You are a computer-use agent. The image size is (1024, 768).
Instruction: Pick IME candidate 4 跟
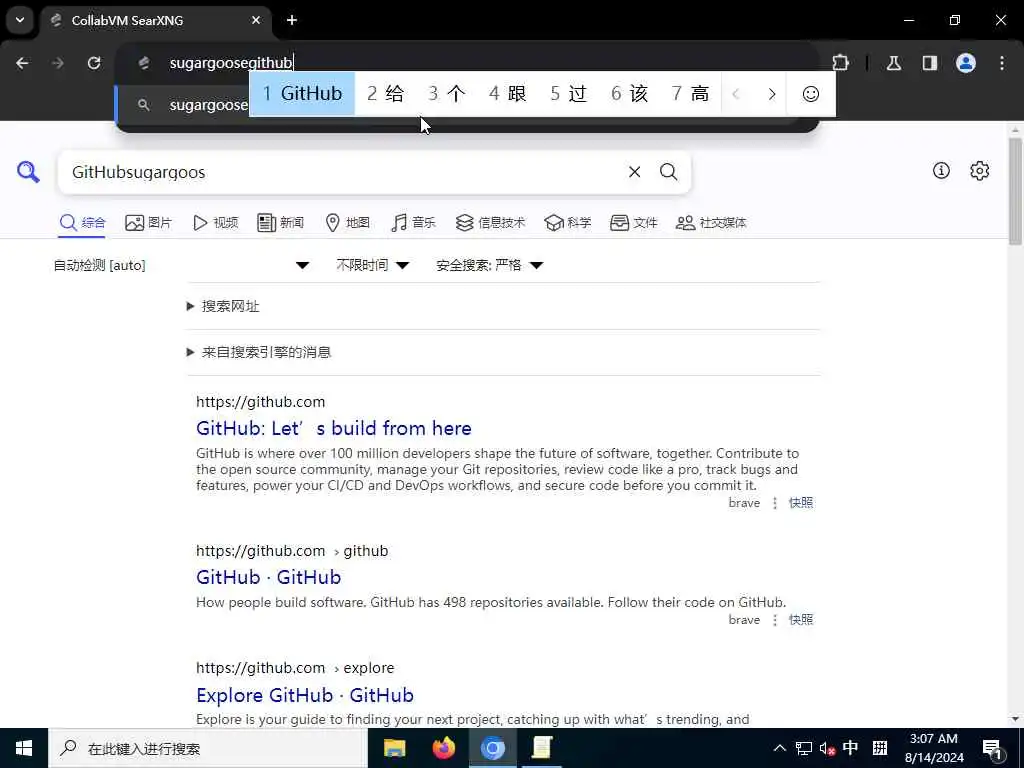[507, 94]
